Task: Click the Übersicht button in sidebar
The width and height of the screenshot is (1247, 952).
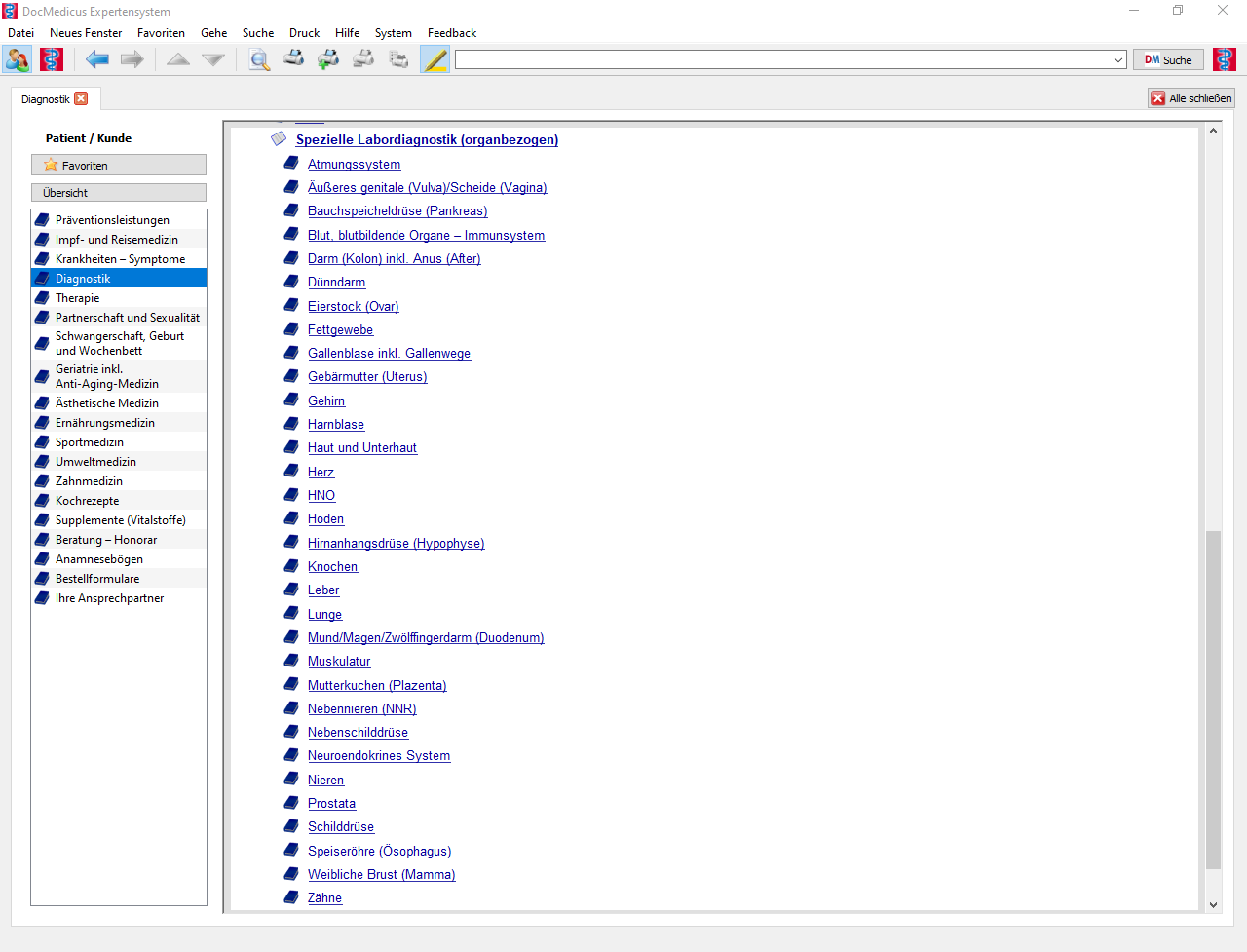Action: (x=119, y=193)
